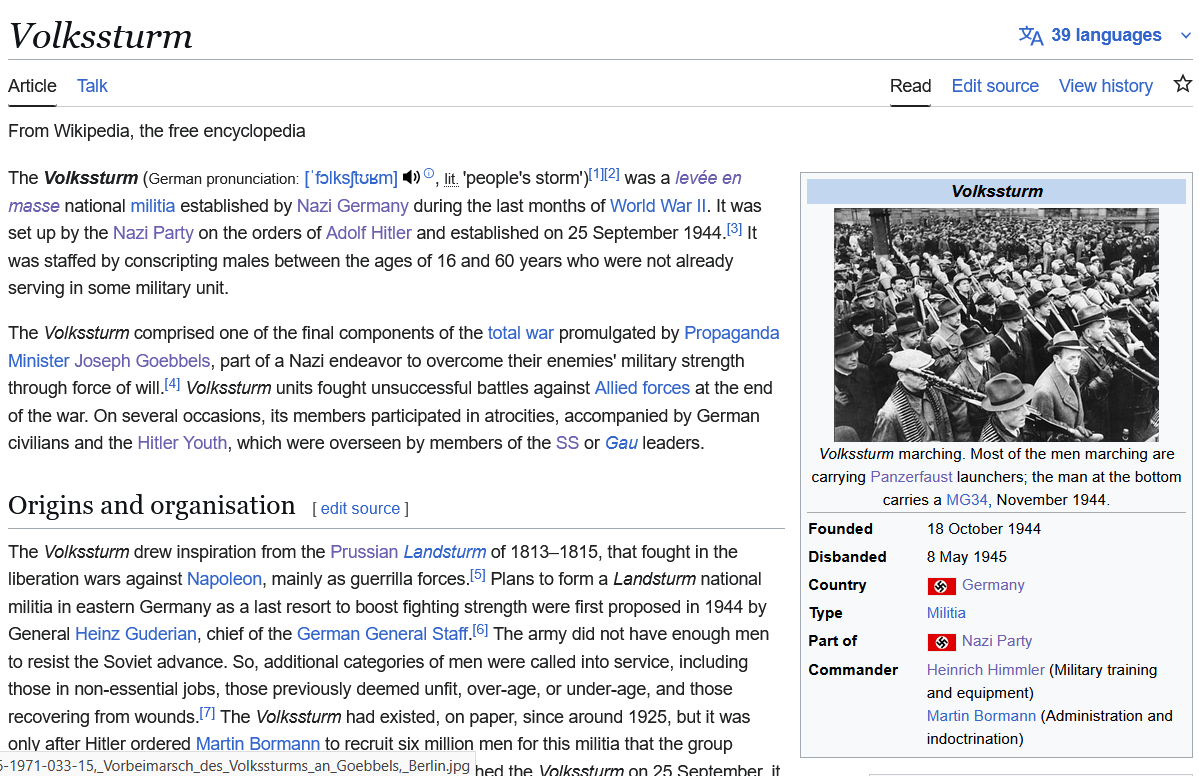Click the founded date 18 October 1944
This screenshot has width=1199, height=776.
coord(983,529)
